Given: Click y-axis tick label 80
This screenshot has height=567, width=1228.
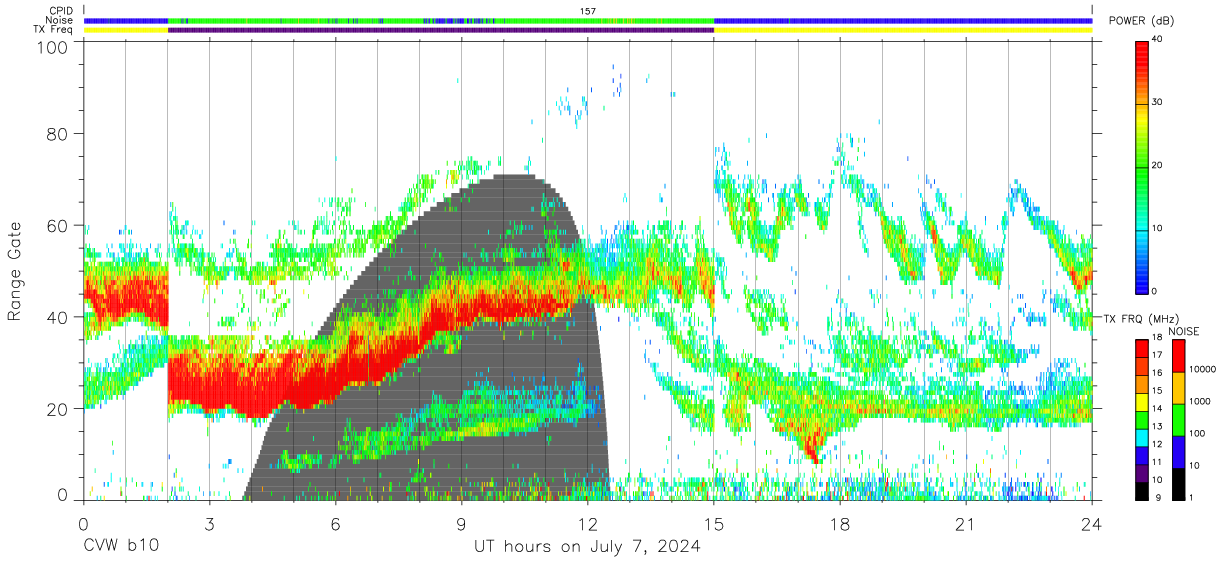Looking at the screenshot, I should click(57, 134).
